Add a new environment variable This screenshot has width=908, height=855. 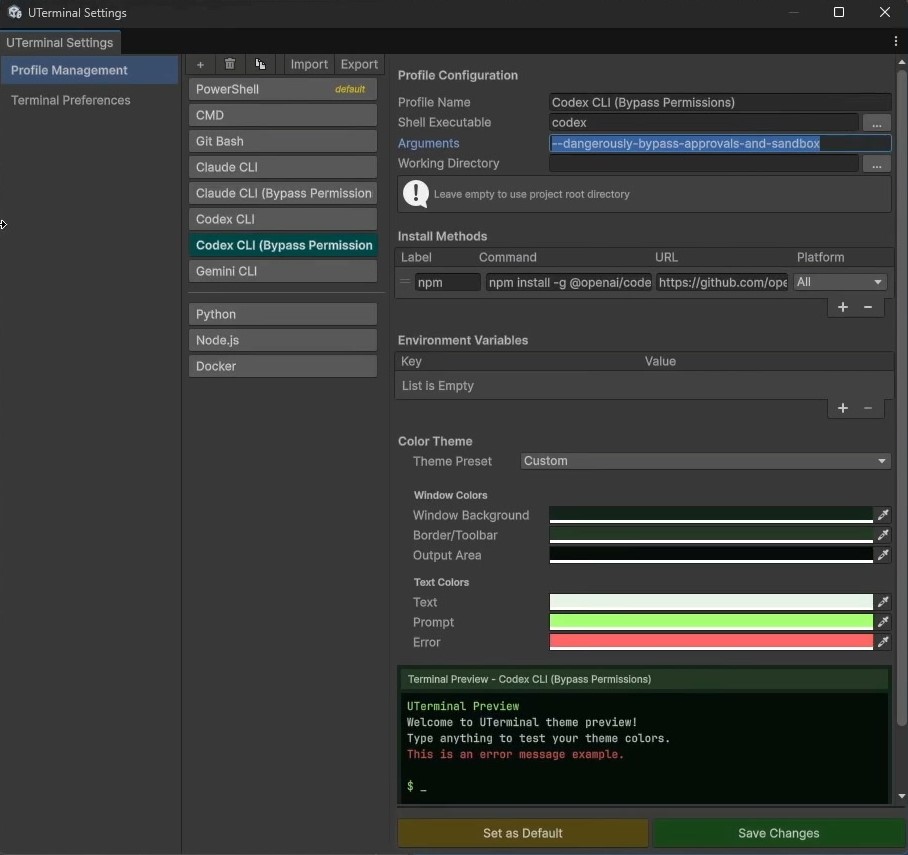pyautogui.click(x=843, y=408)
